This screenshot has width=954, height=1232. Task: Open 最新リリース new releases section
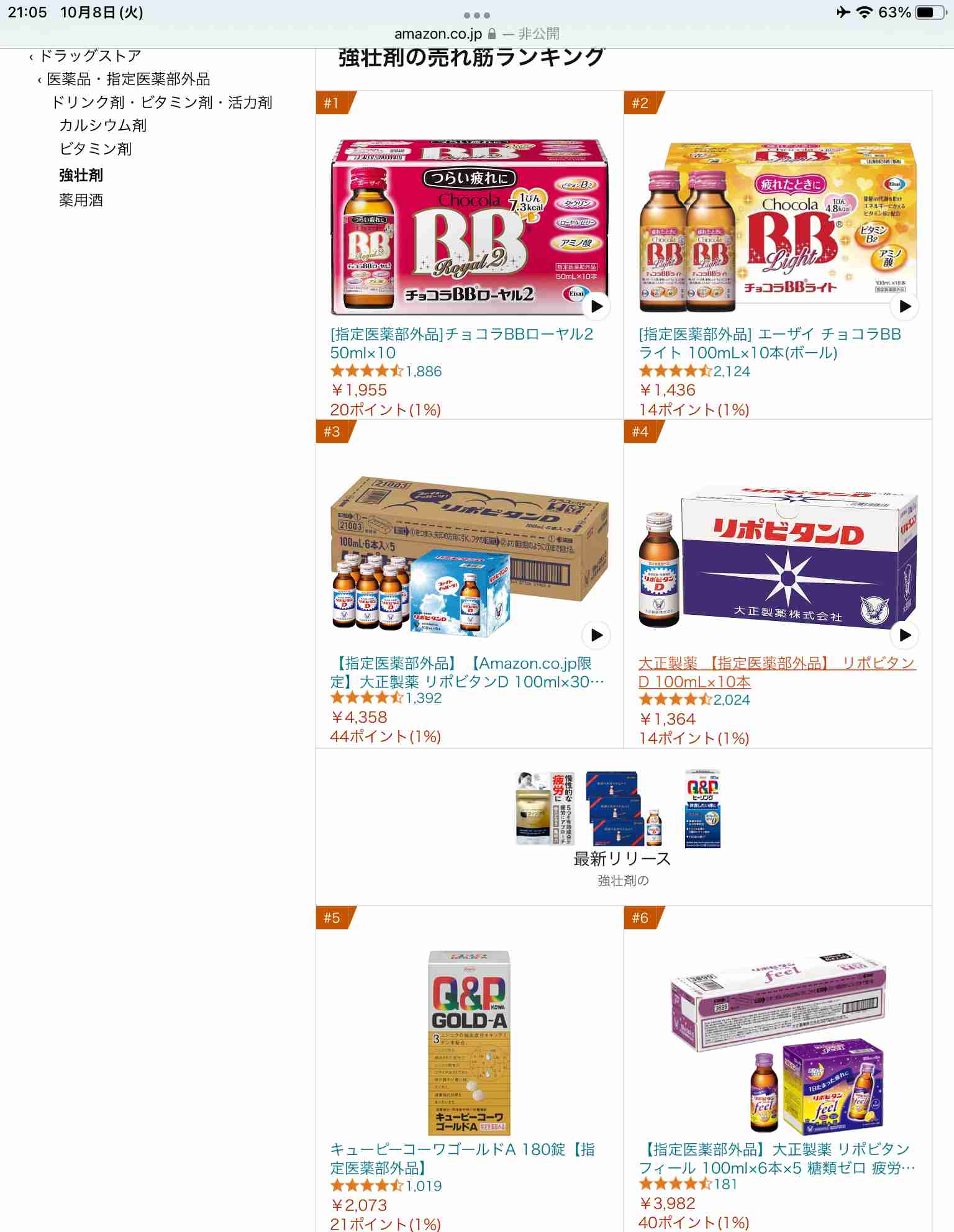(623, 859)
